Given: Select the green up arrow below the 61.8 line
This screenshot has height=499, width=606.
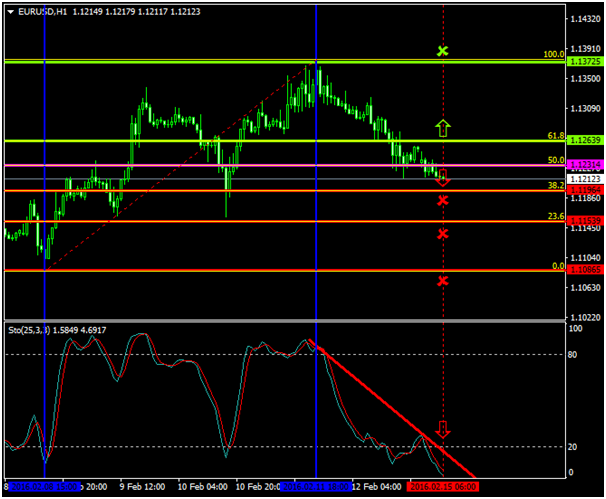Looking at the screenshot, I should (443, 127).
